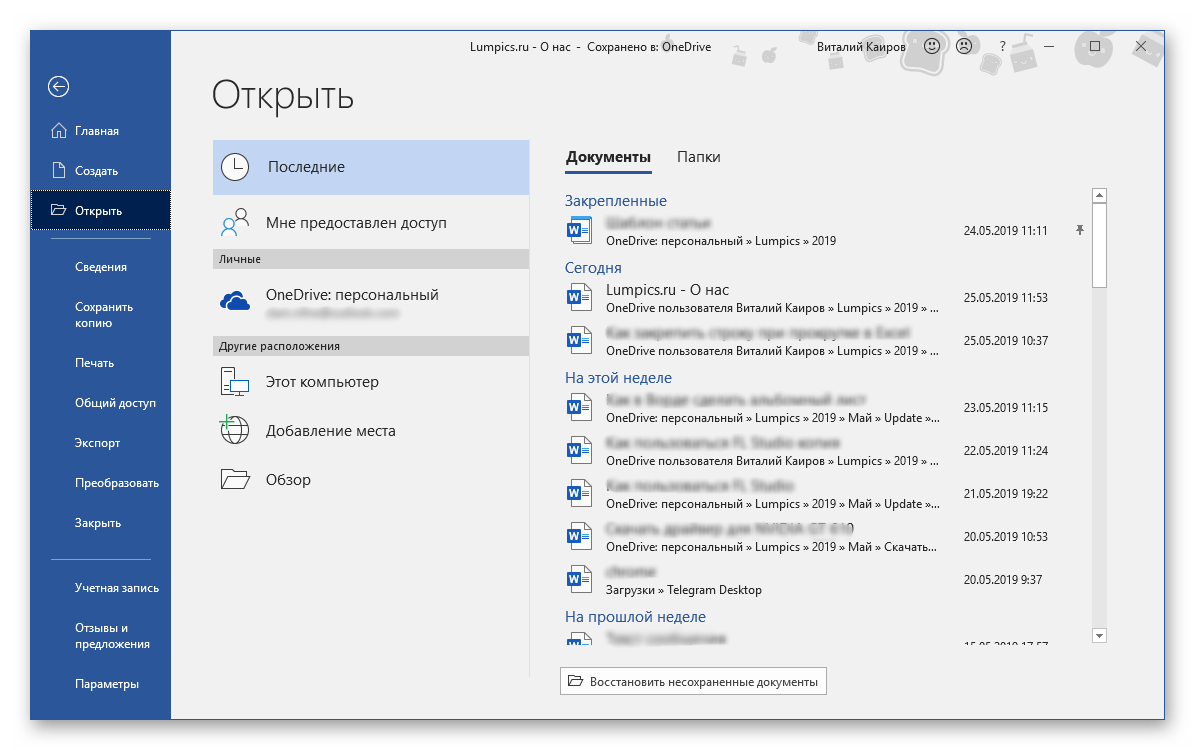Click the smiley face feedback icon

931,46
